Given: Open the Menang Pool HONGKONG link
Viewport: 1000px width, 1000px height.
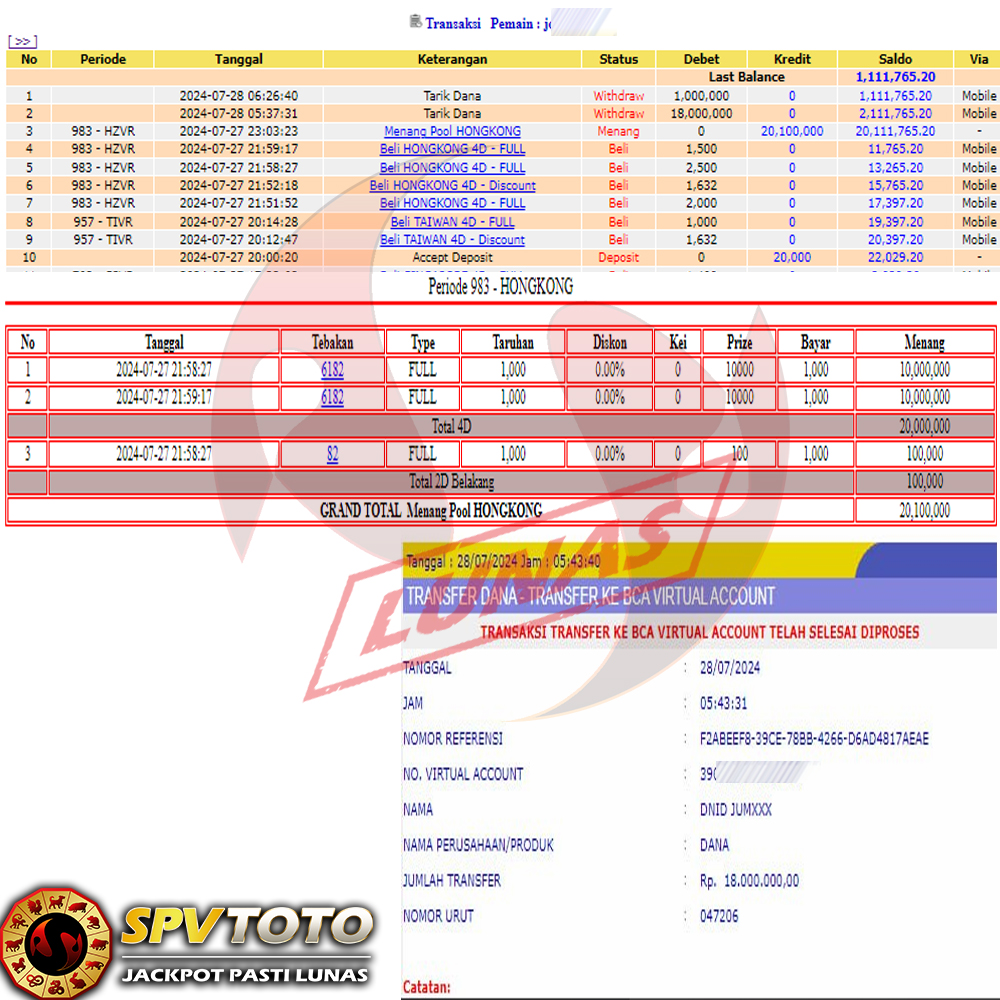Looking at the screenshot, I should pos(452,131).
